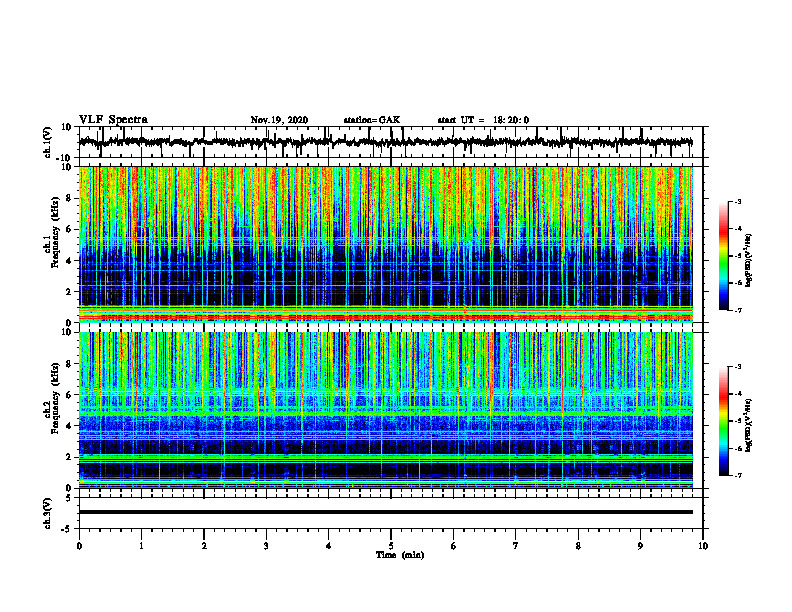
Task: Click time axis tick label "2"
Action: pos(204,546)
